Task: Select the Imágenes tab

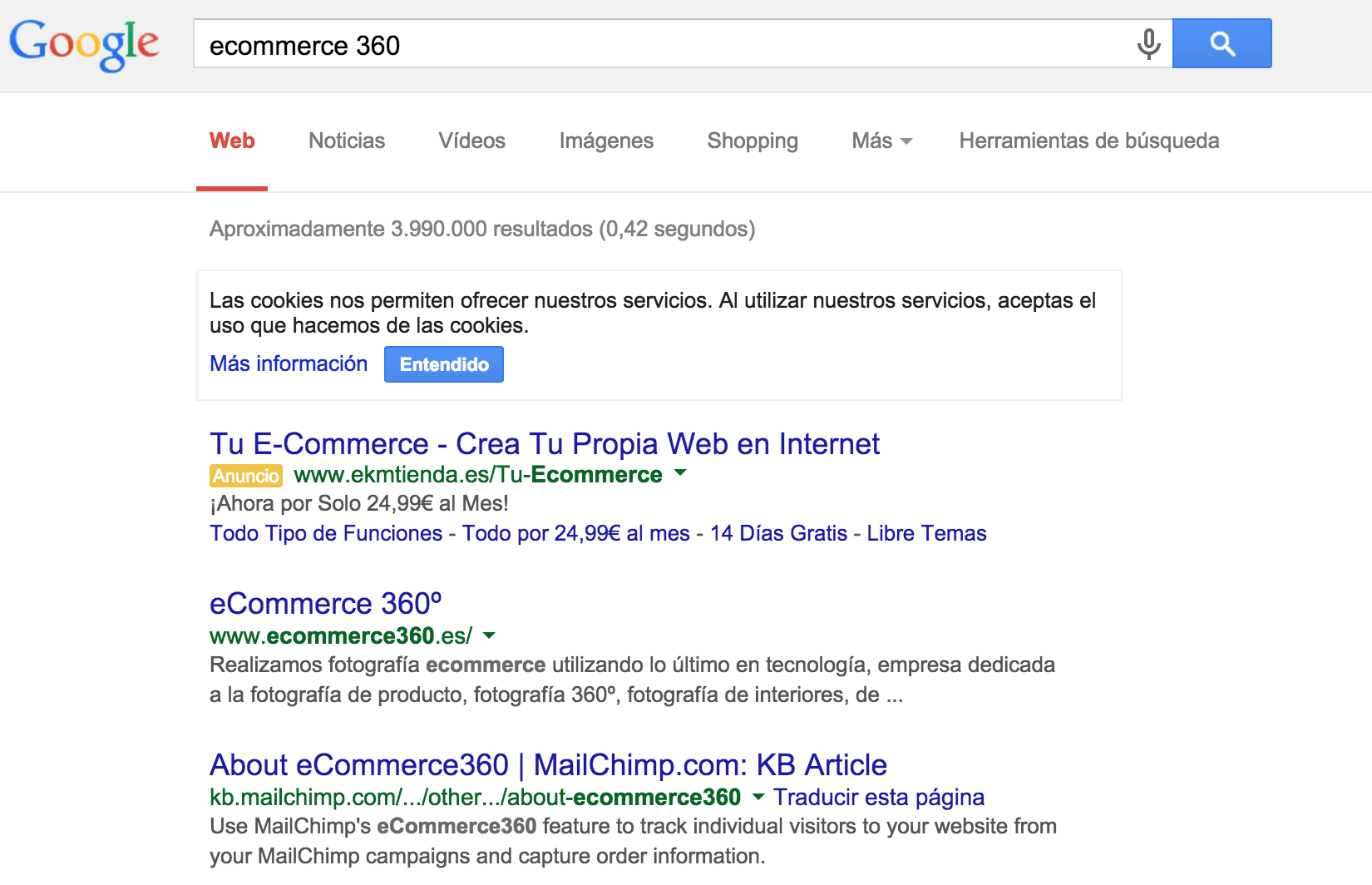Action: click(x=606, y=141)
